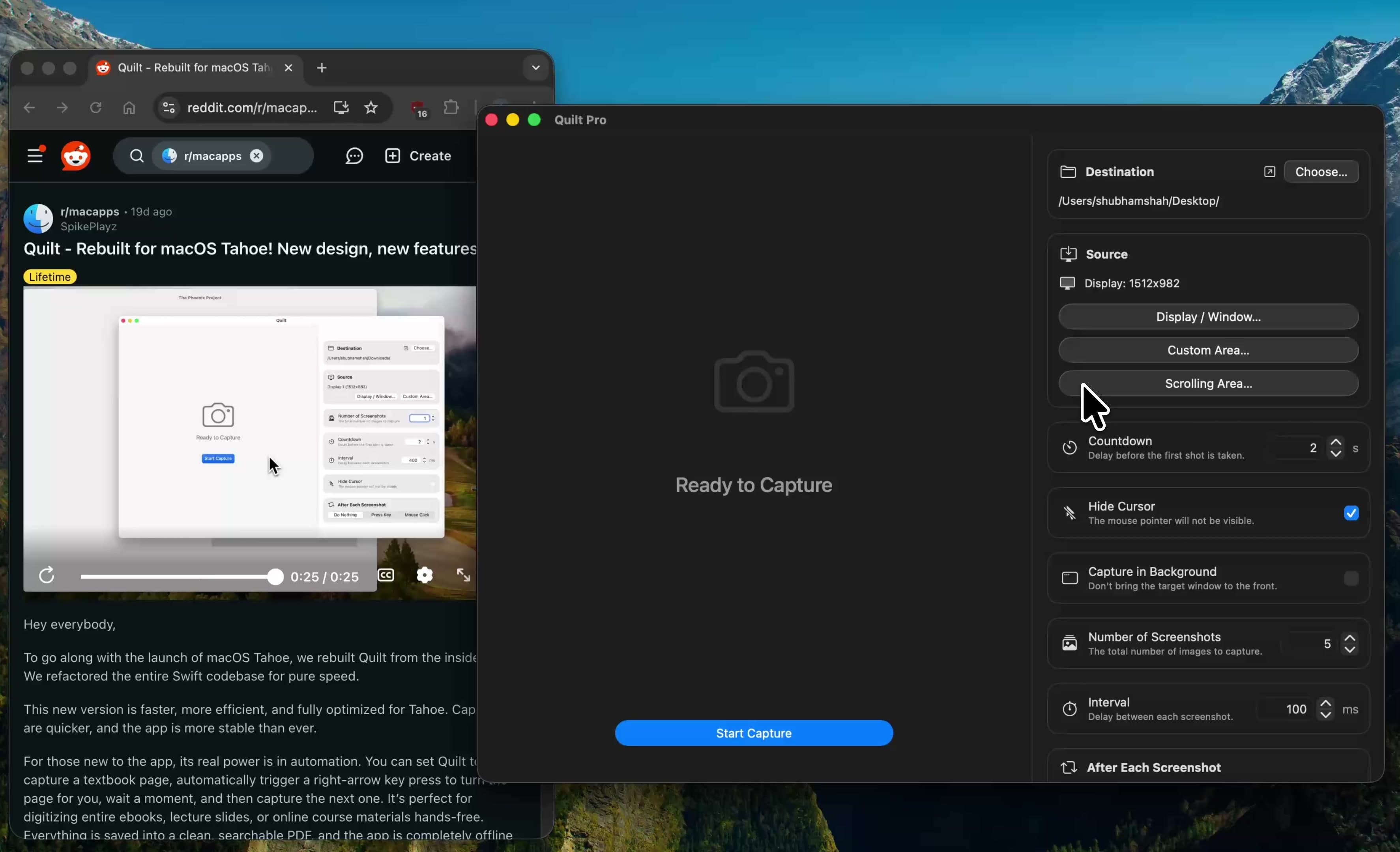Image resolution: width=1400 pixels, height=852 pixels.
Task: Expand video to fullscreen
Action: 463,575
